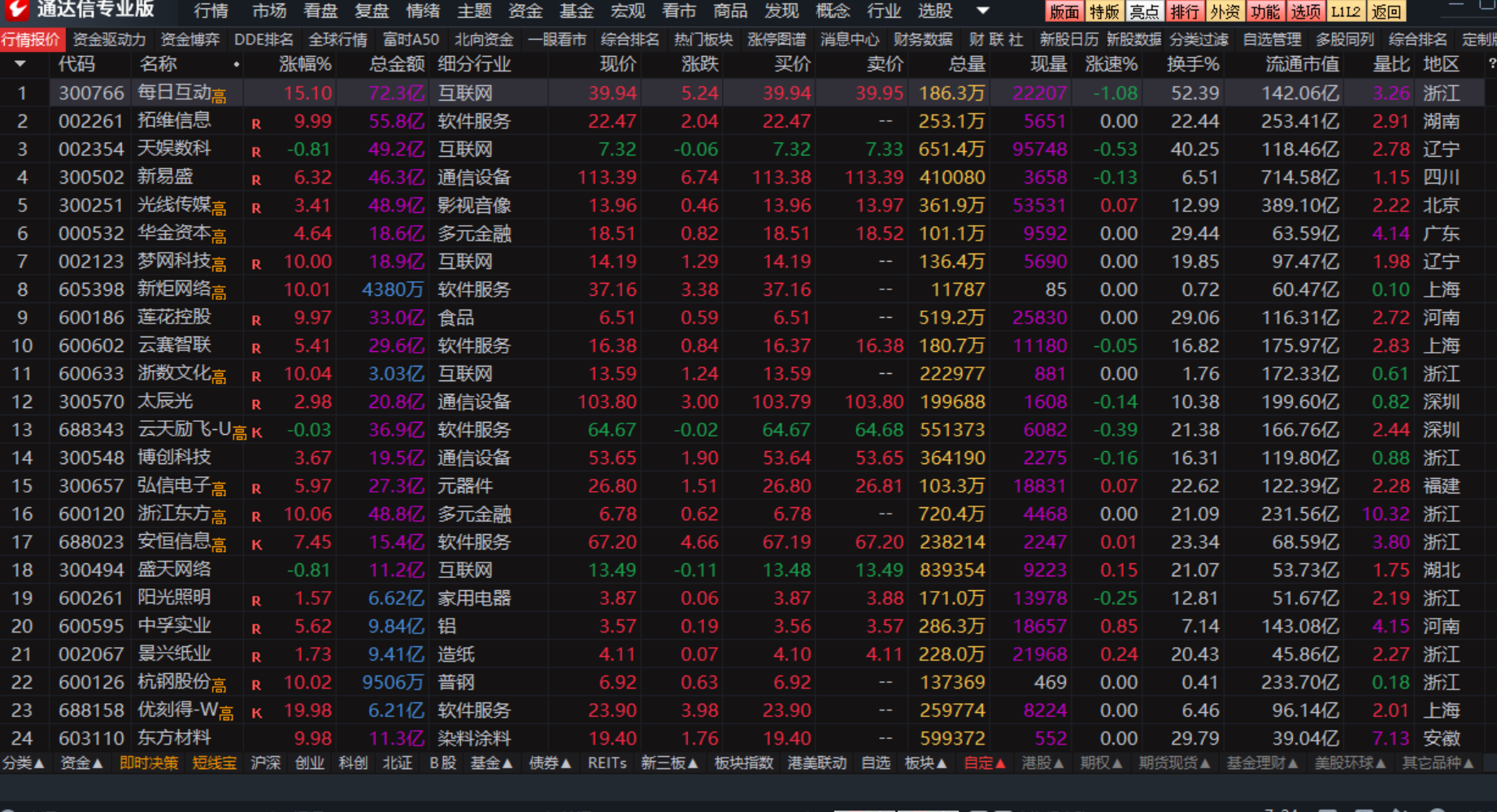The image size is (1497, 812).
Task: Sort by the 换手% column header
Action: pyautogui.click(x=1193, y=63)
